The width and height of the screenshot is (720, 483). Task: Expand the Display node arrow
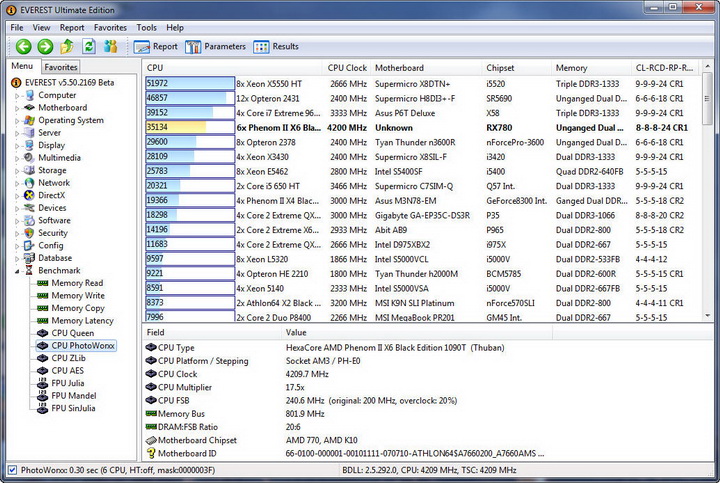(x=17, y=146)
